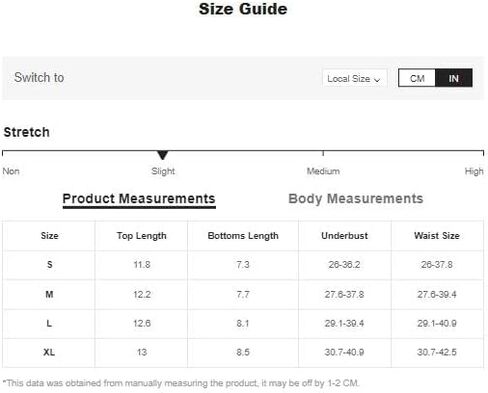Select the IN unit toggle
Viewport: 488px width, 393px height.
[x=454, y=78]
